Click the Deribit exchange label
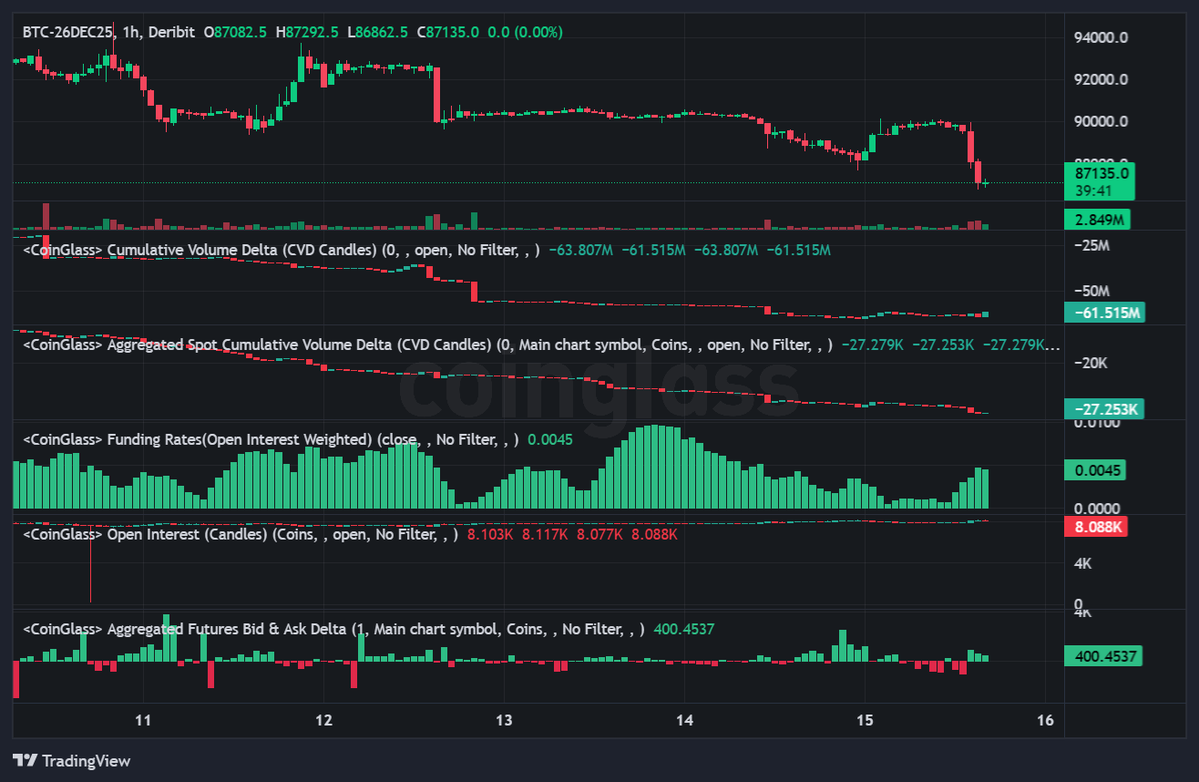The image size is (1199, 782). [x=171, y=32]
